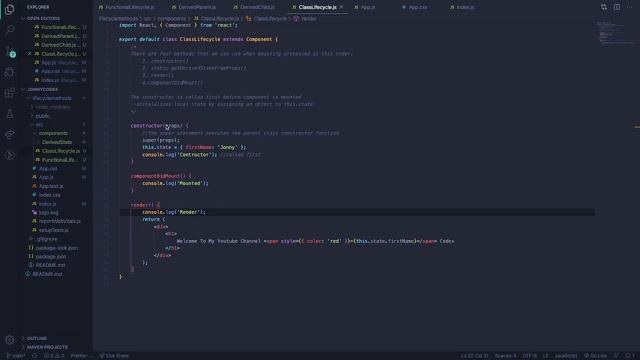Open the Search view in activity bar

9,30
